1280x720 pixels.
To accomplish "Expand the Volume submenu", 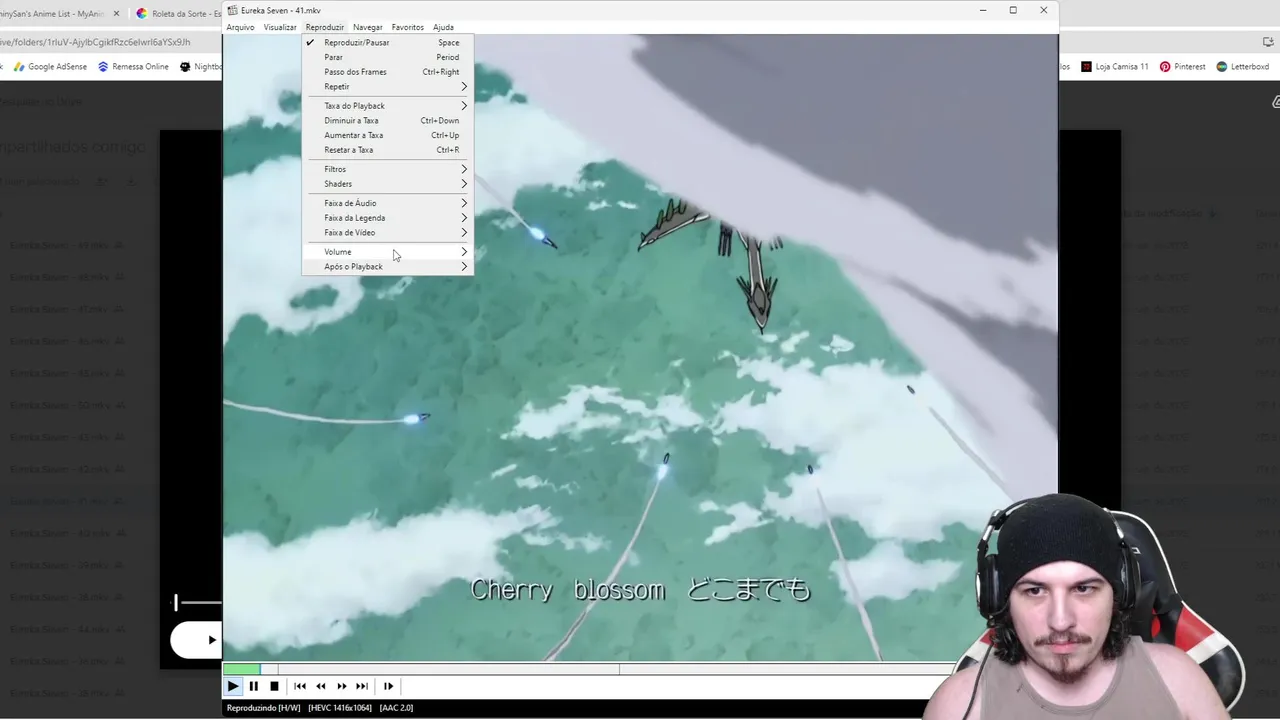I will coord(388,252).
